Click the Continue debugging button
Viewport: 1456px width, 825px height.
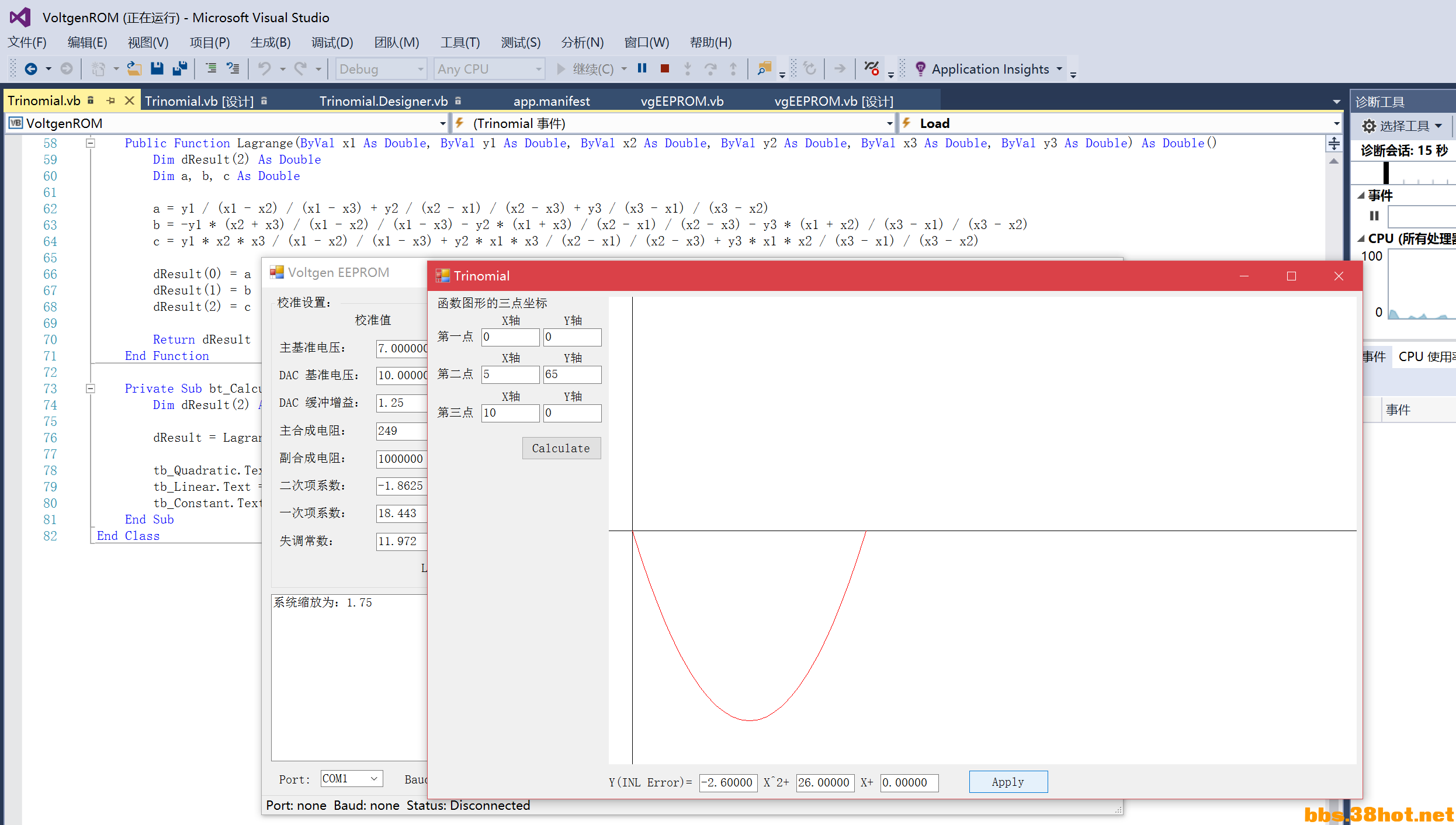pyautogui.click(x=585, y=69)
